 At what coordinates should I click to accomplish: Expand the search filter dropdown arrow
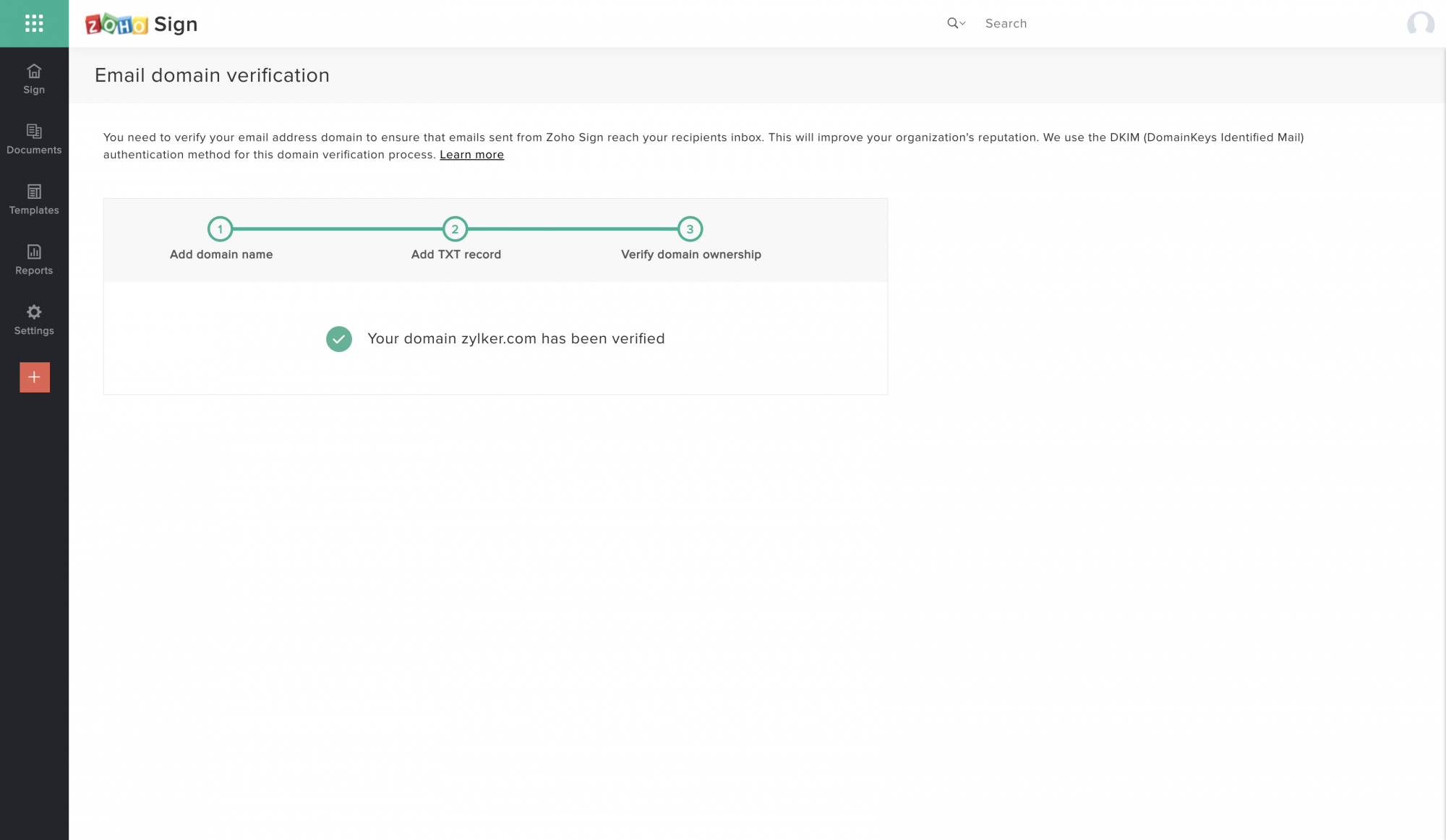point(962,24)
